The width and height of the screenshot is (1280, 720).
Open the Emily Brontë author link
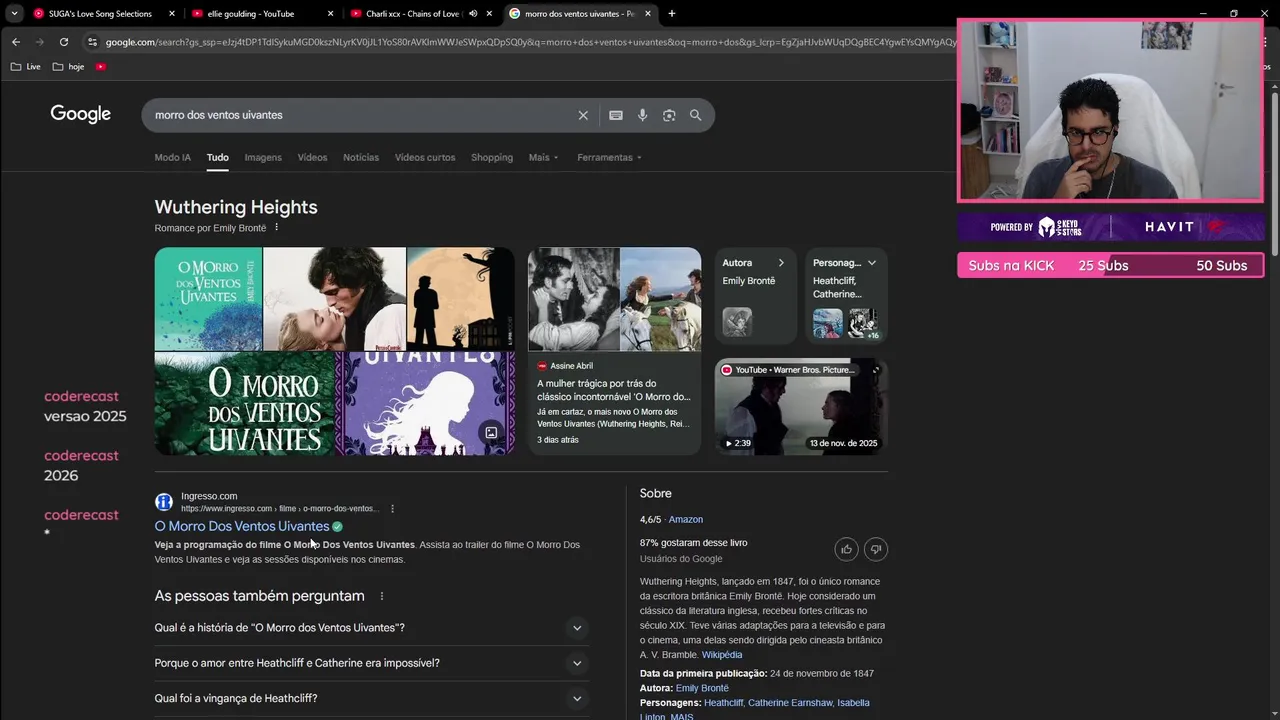pyautogui.click(x=702, y=688)
